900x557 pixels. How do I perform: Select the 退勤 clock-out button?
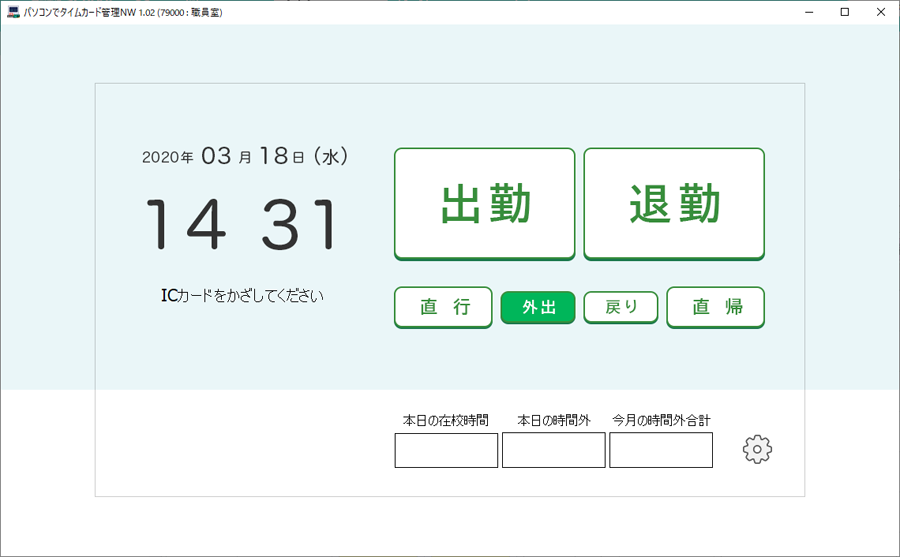pyautogui.click(x=674, y=204)
